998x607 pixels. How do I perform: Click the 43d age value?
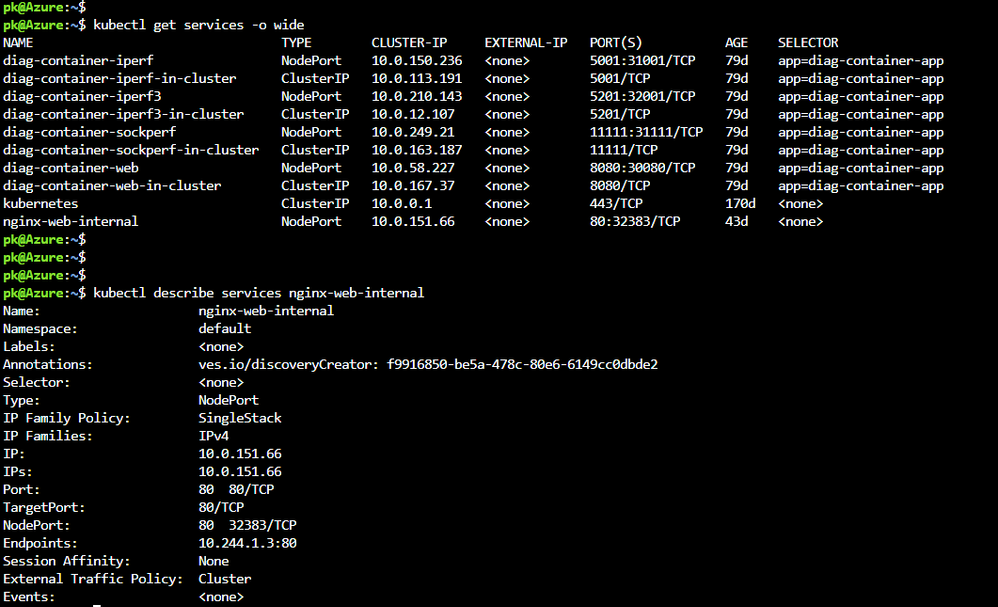pos(736,221)
